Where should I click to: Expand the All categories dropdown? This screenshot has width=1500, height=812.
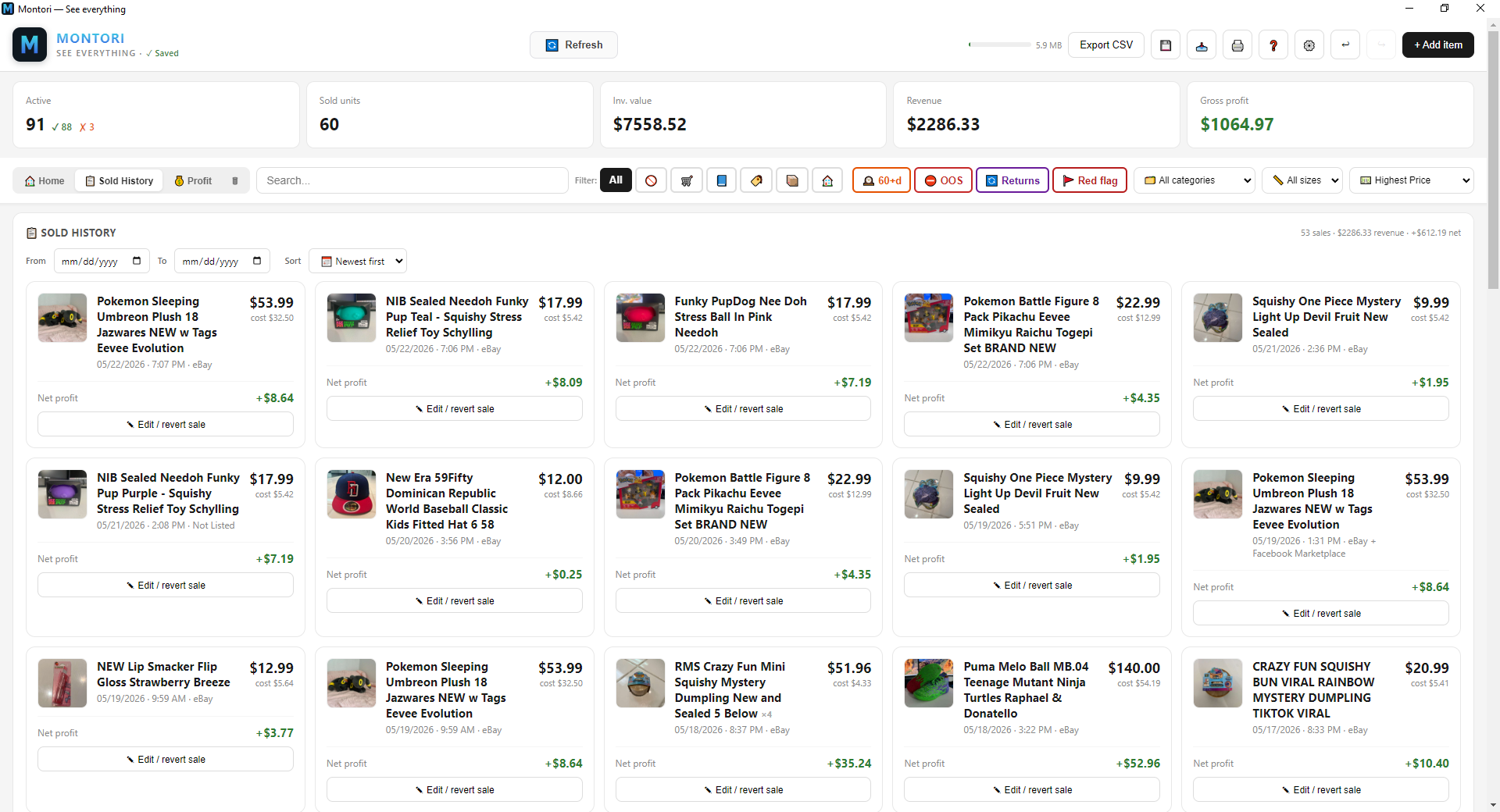[x=1195, y=180]
